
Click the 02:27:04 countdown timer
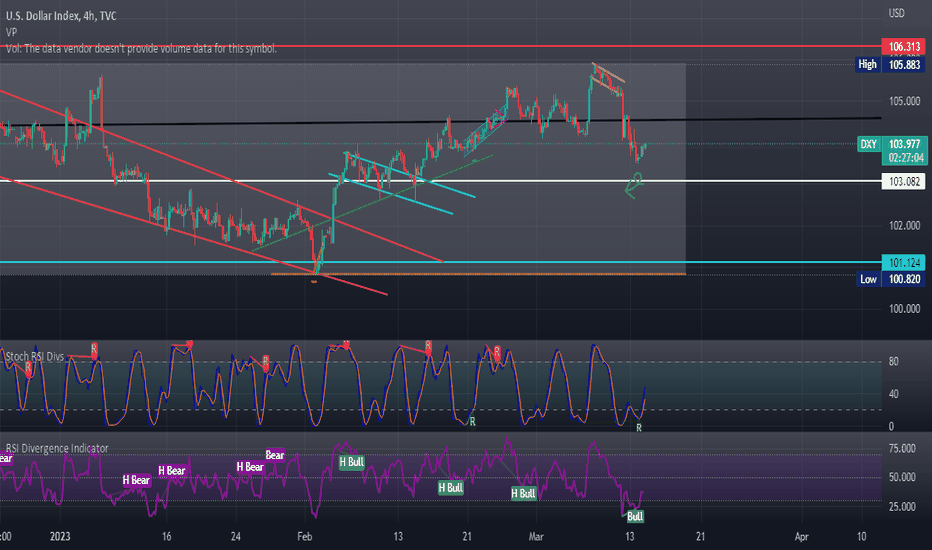click(906, 158)
